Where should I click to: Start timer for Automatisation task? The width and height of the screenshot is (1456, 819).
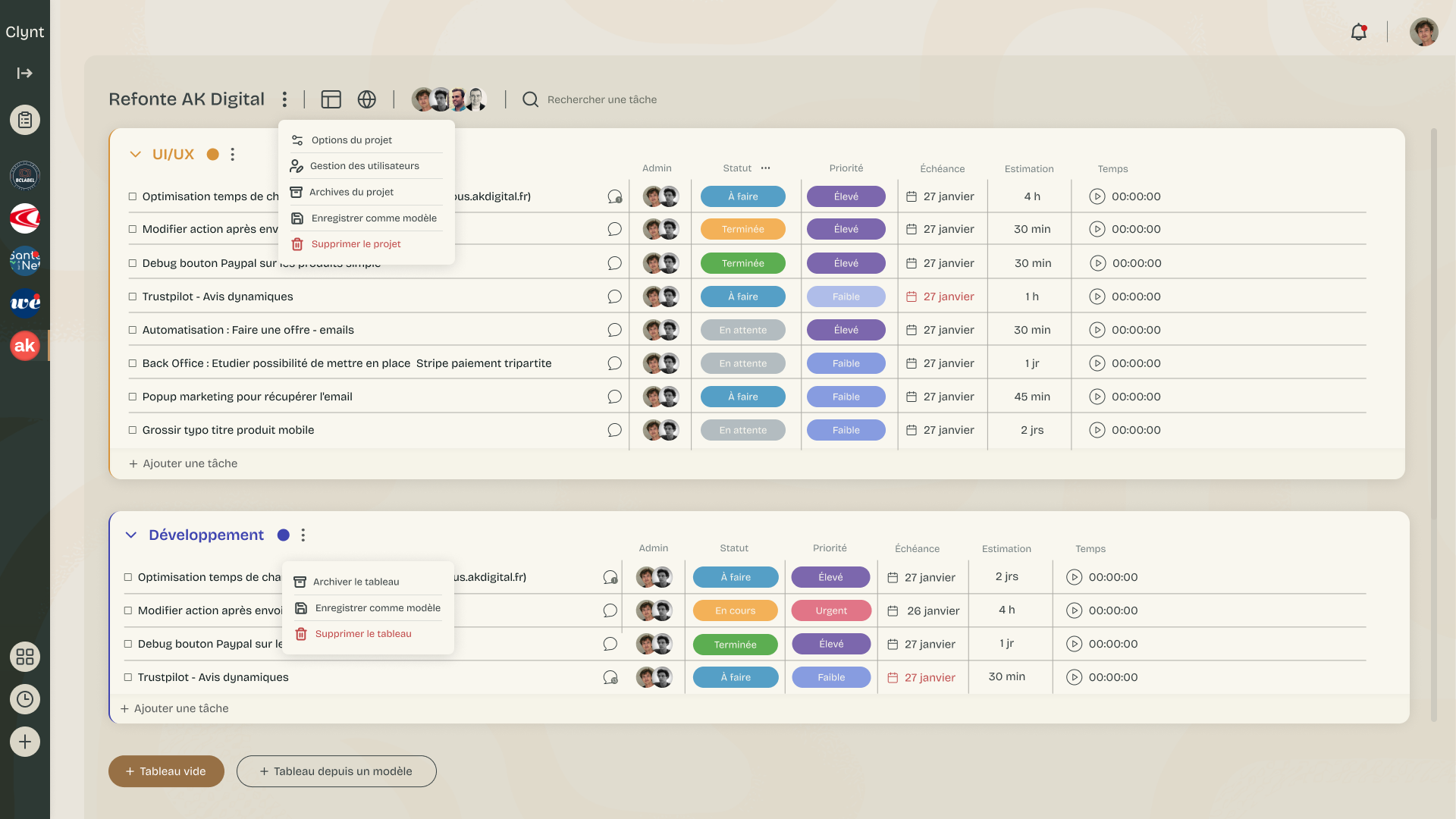(1097, 330)
